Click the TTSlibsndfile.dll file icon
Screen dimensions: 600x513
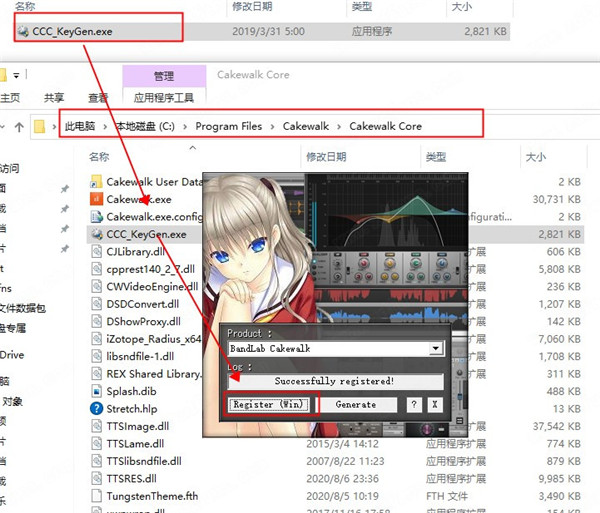click(x=96, y=461)
